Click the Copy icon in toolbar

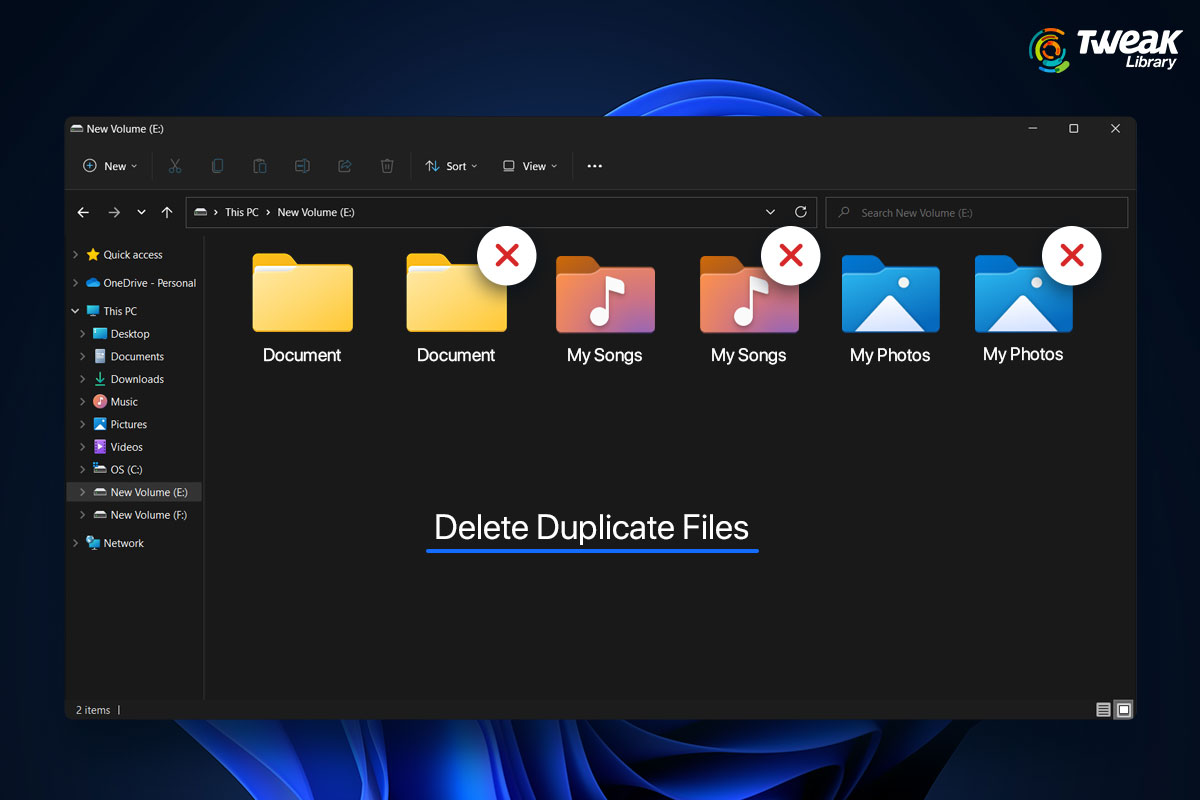click(217, 166)
